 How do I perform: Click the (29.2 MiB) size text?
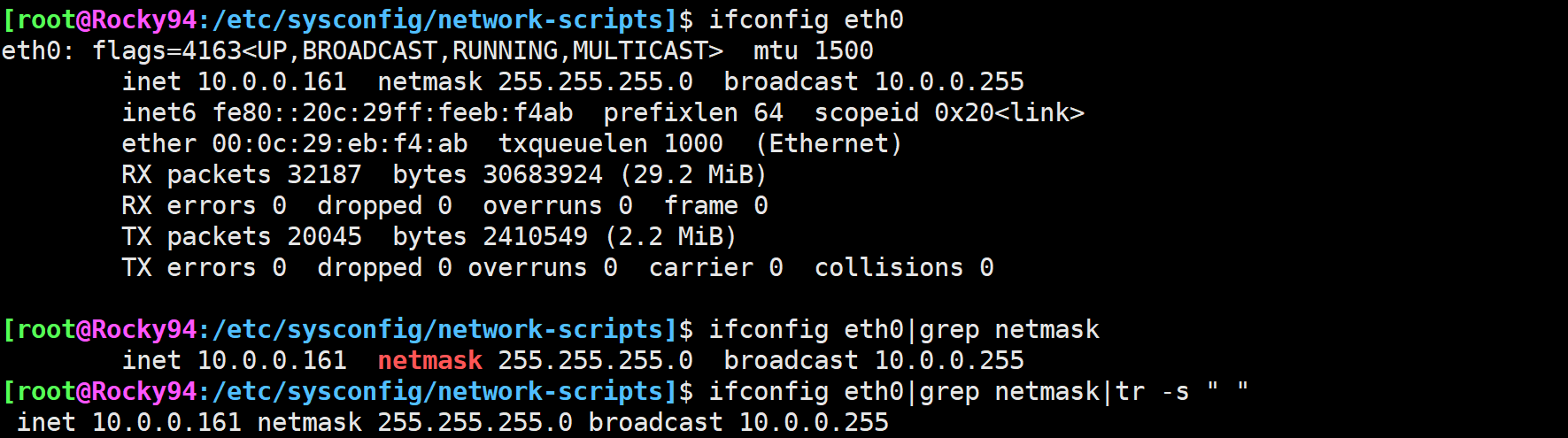click(x=692, y=175)
